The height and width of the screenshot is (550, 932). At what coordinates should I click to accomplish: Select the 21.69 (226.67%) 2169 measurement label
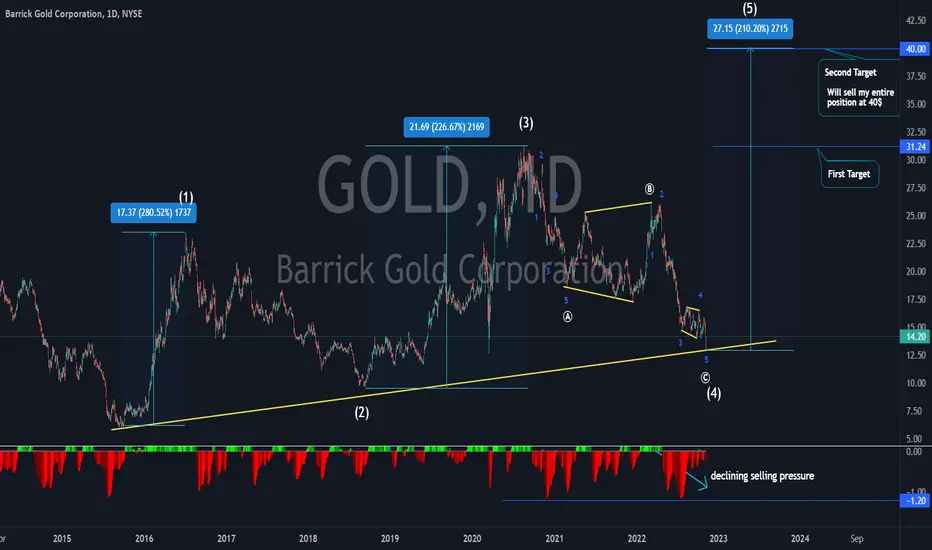tap(446, 127)
